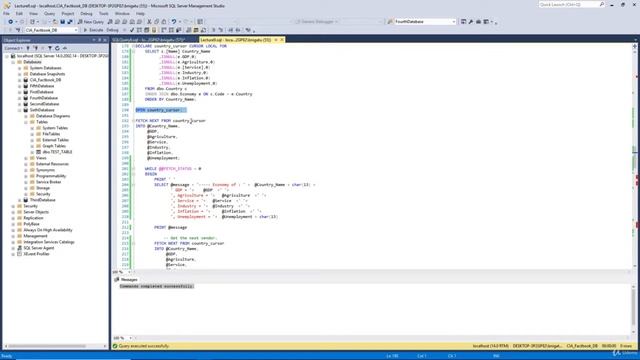Select the Integration Services Catalogs node

coord(49,242)
